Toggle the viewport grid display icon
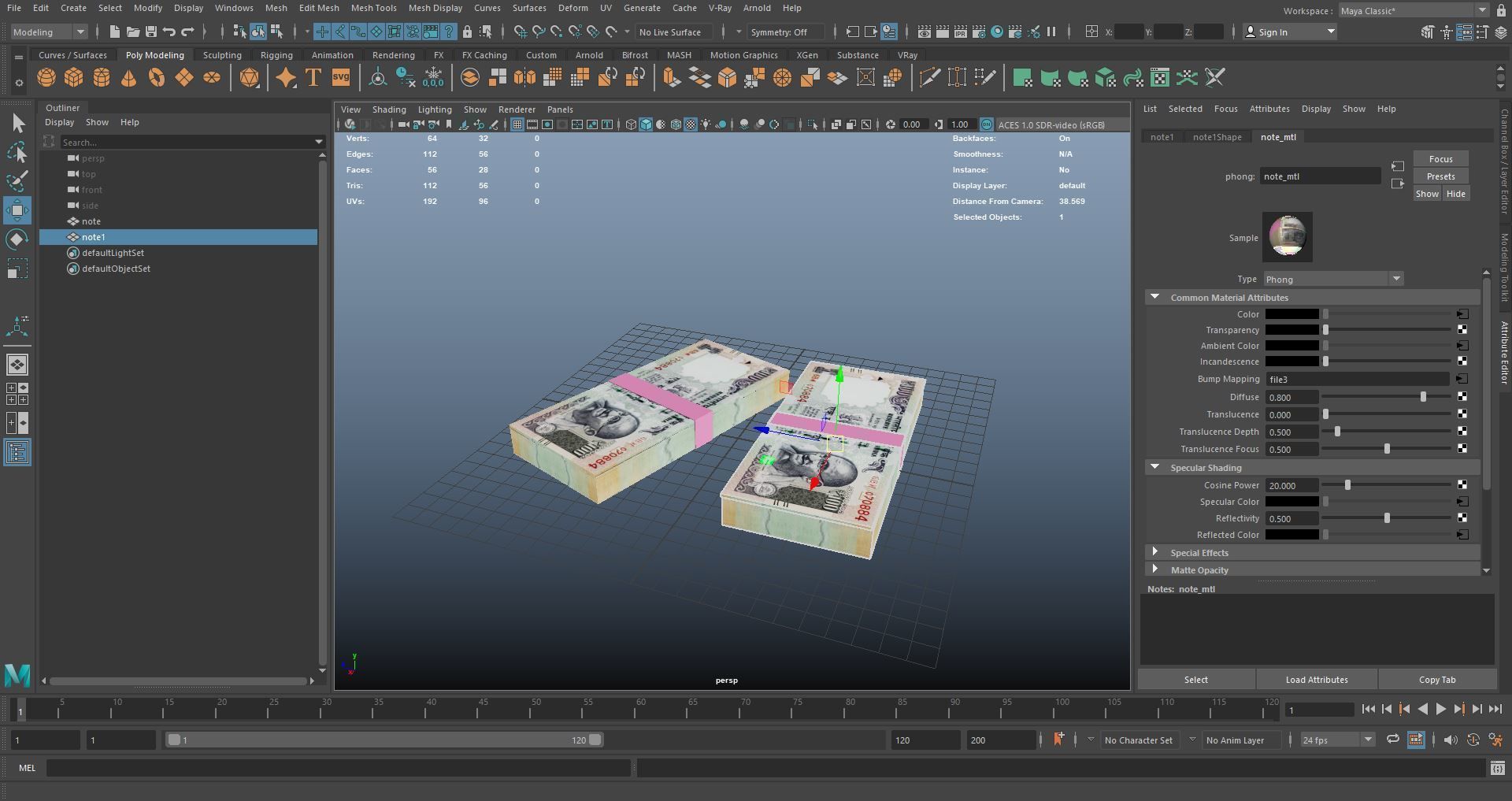The height and width of the screenshot is (801, 1512). [x=517, y=124]
